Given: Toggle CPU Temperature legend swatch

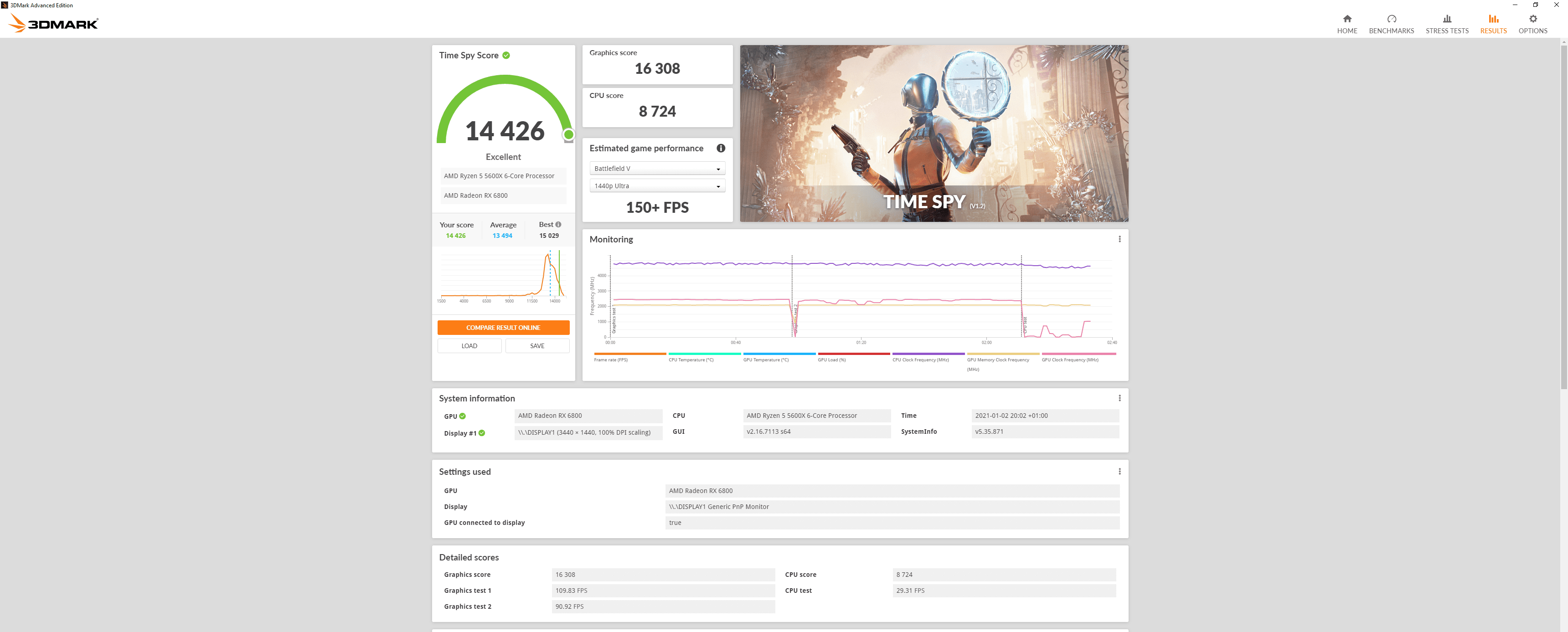Looking at the screenshot, I should (704, 354).
